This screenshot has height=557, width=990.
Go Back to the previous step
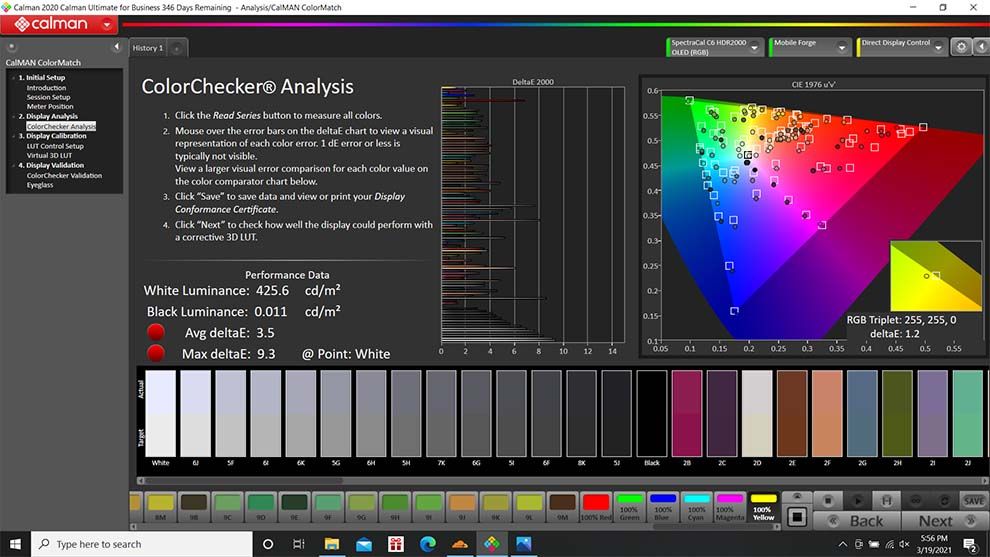(x=857, y=521)
